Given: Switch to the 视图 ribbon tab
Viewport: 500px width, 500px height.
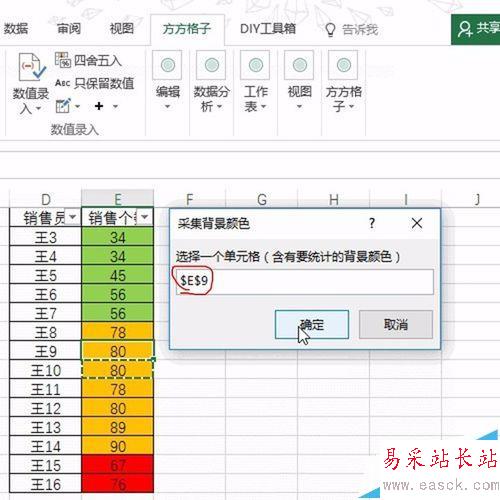Looking at the screenshot, I should coord(122,29).
